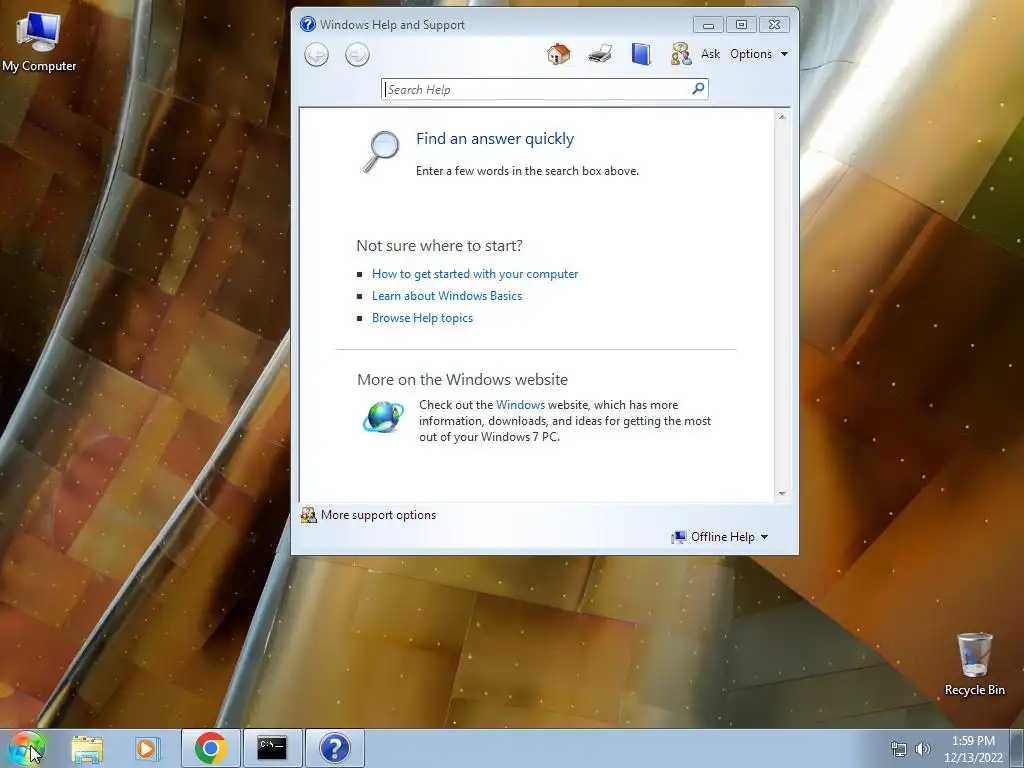Switch to Command Prompt on taskbar
This screenshot has width=1024, height=768.
click(272, 748)
